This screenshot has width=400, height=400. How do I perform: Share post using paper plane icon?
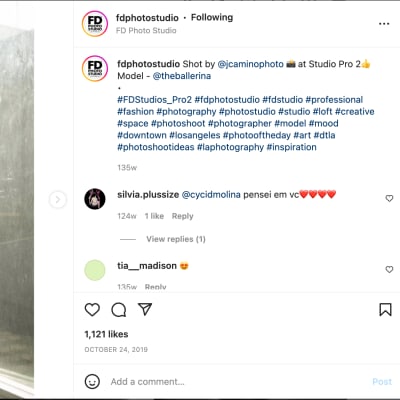coord(145,309)
